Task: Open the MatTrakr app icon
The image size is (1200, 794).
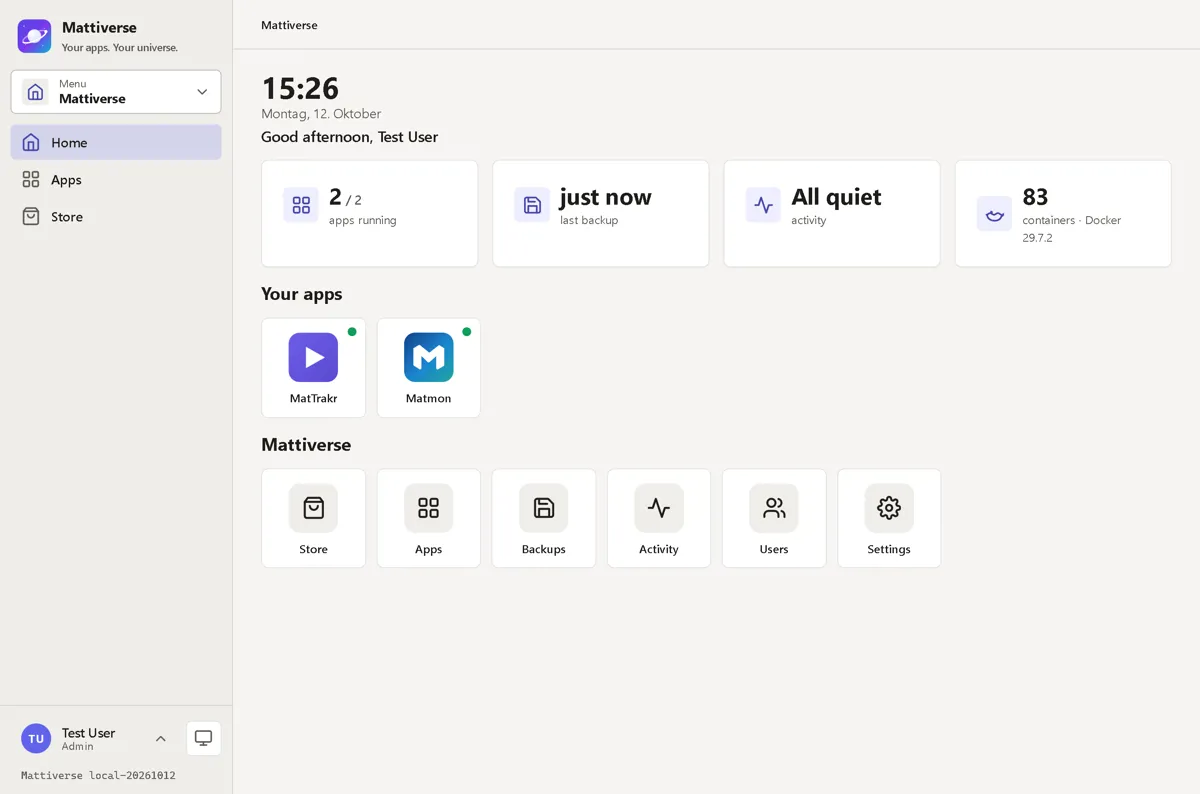Action: [x=313, y=357]
